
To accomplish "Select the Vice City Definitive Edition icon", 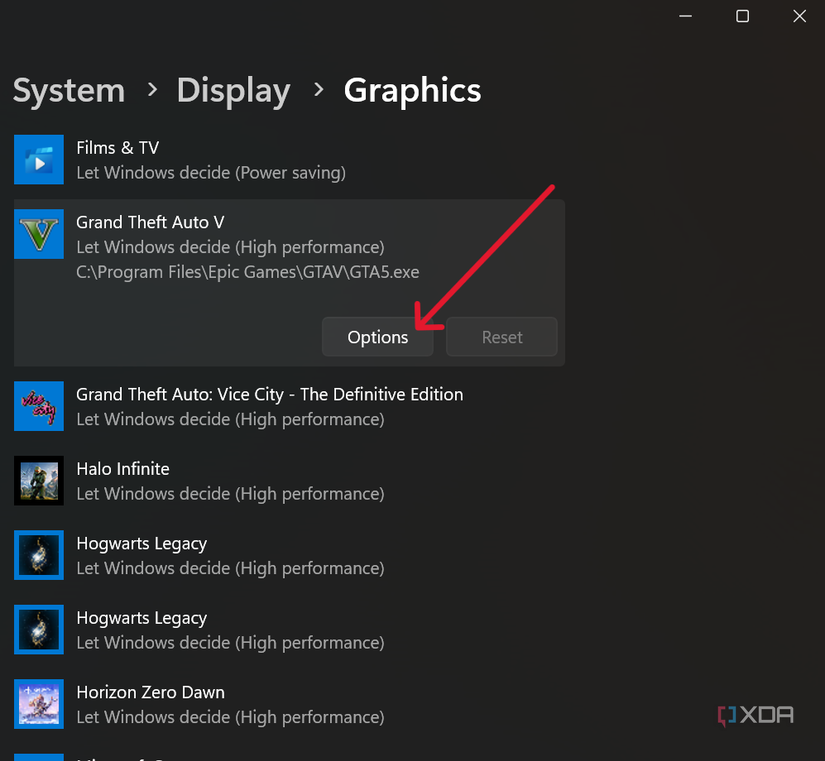I will 38,406.
